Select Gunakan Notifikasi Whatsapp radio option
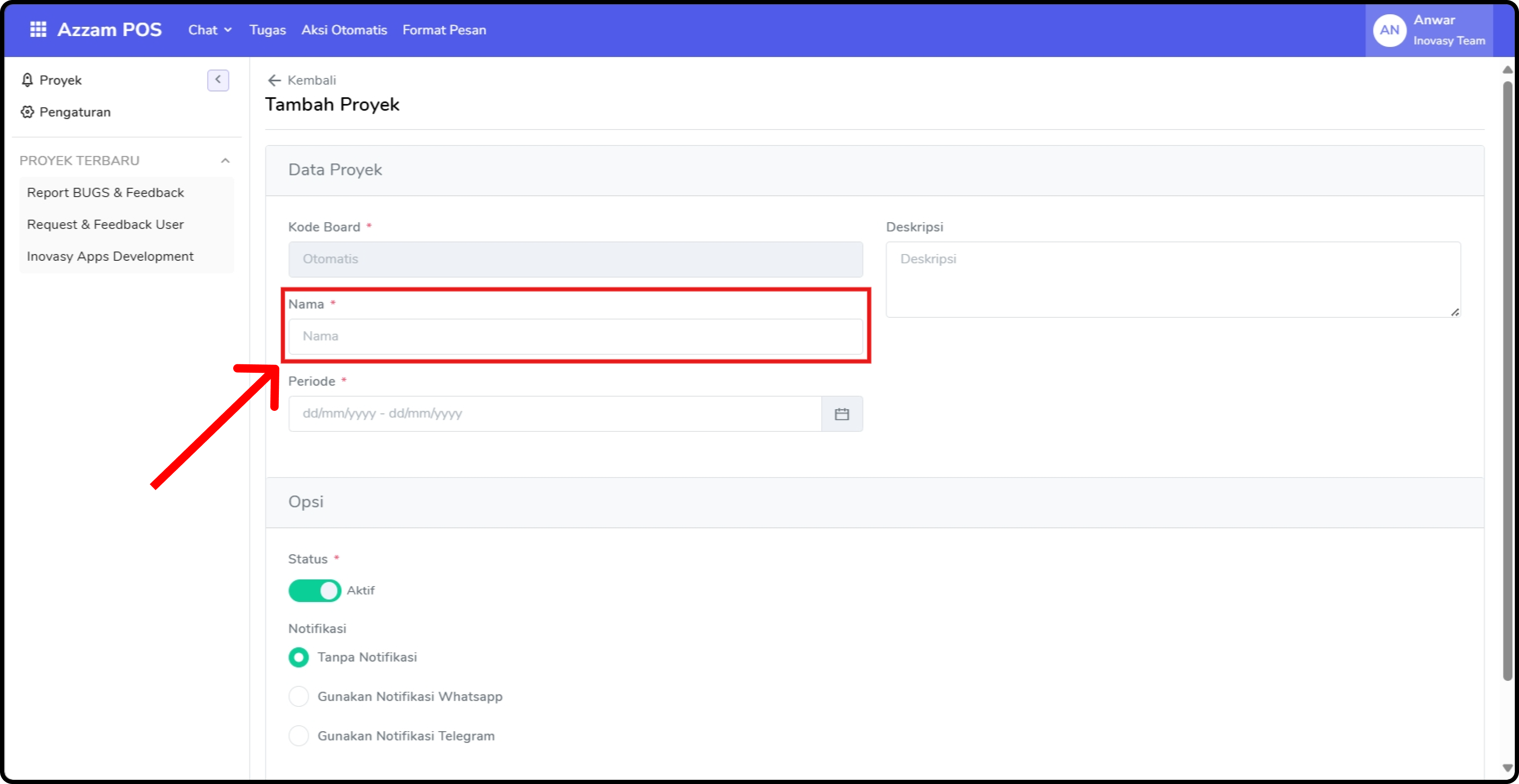Viewport: 1519px width, 784px height. tap(298, 697)
